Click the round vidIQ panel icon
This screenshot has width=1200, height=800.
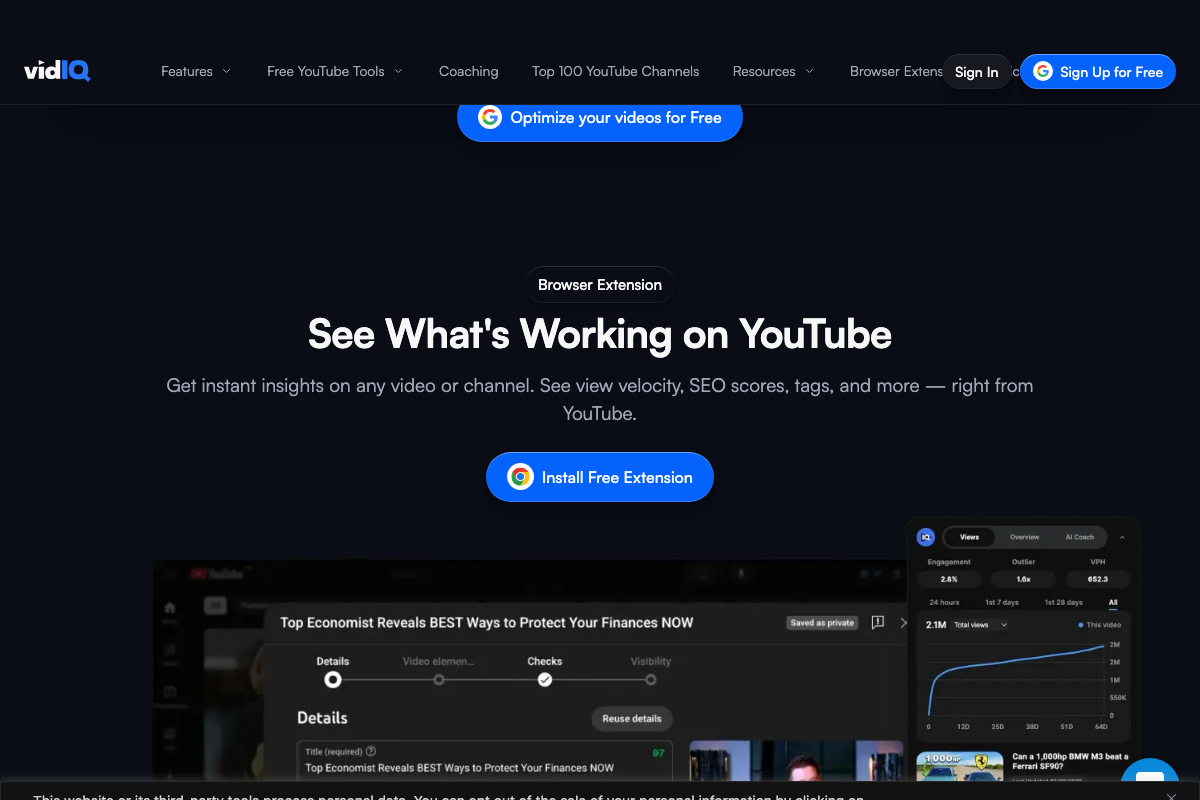click(926, 537)
